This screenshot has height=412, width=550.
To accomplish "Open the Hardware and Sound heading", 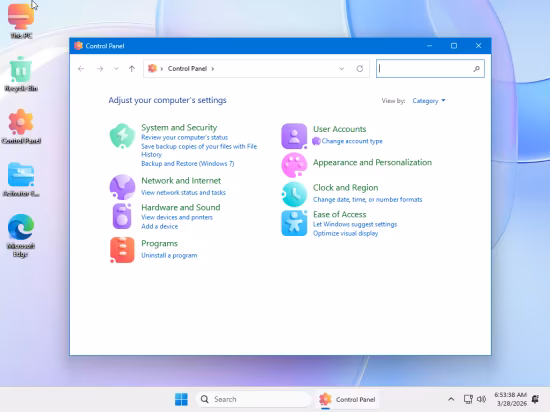I will click(180, 207).
